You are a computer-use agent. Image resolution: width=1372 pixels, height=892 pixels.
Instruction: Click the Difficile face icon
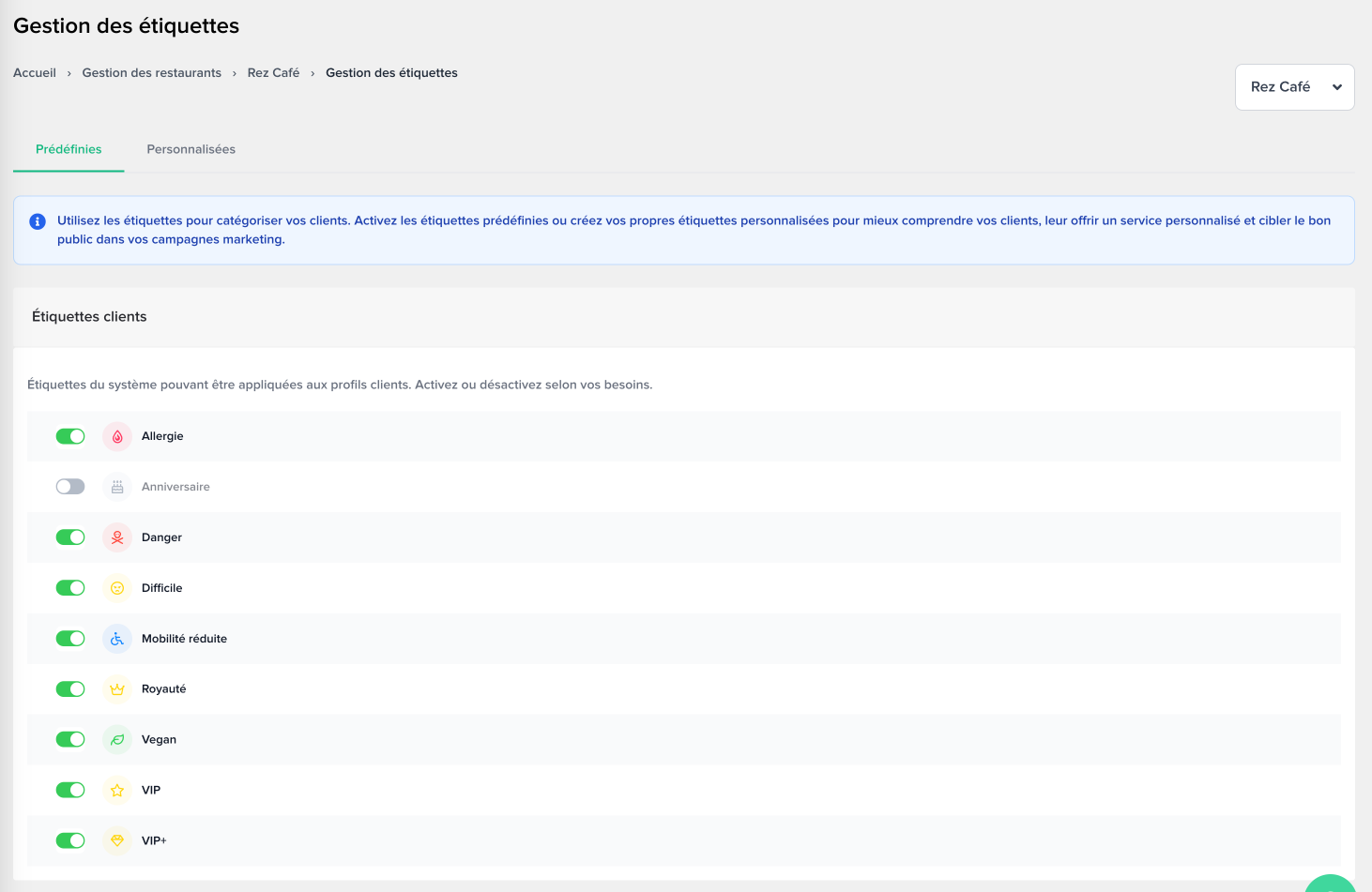(x=117, y=588)
